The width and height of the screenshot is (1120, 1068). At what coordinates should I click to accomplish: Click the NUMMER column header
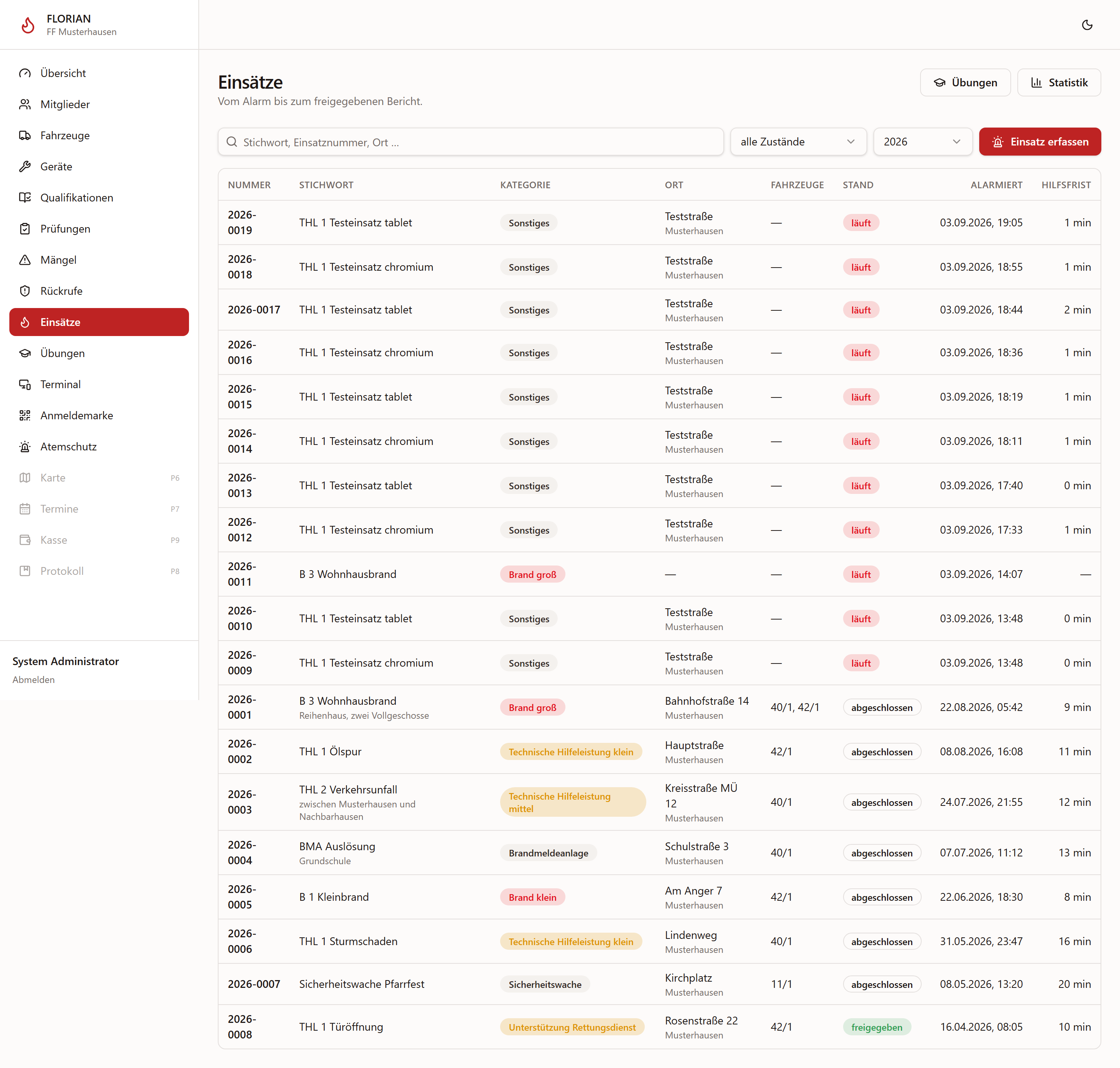pos(249,185)
